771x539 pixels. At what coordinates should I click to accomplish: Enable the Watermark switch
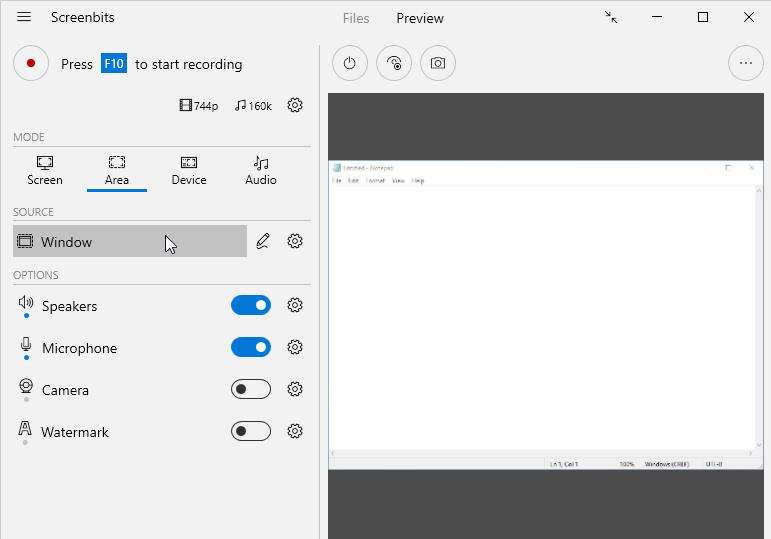pyautogui.click(x=251, y=431)
